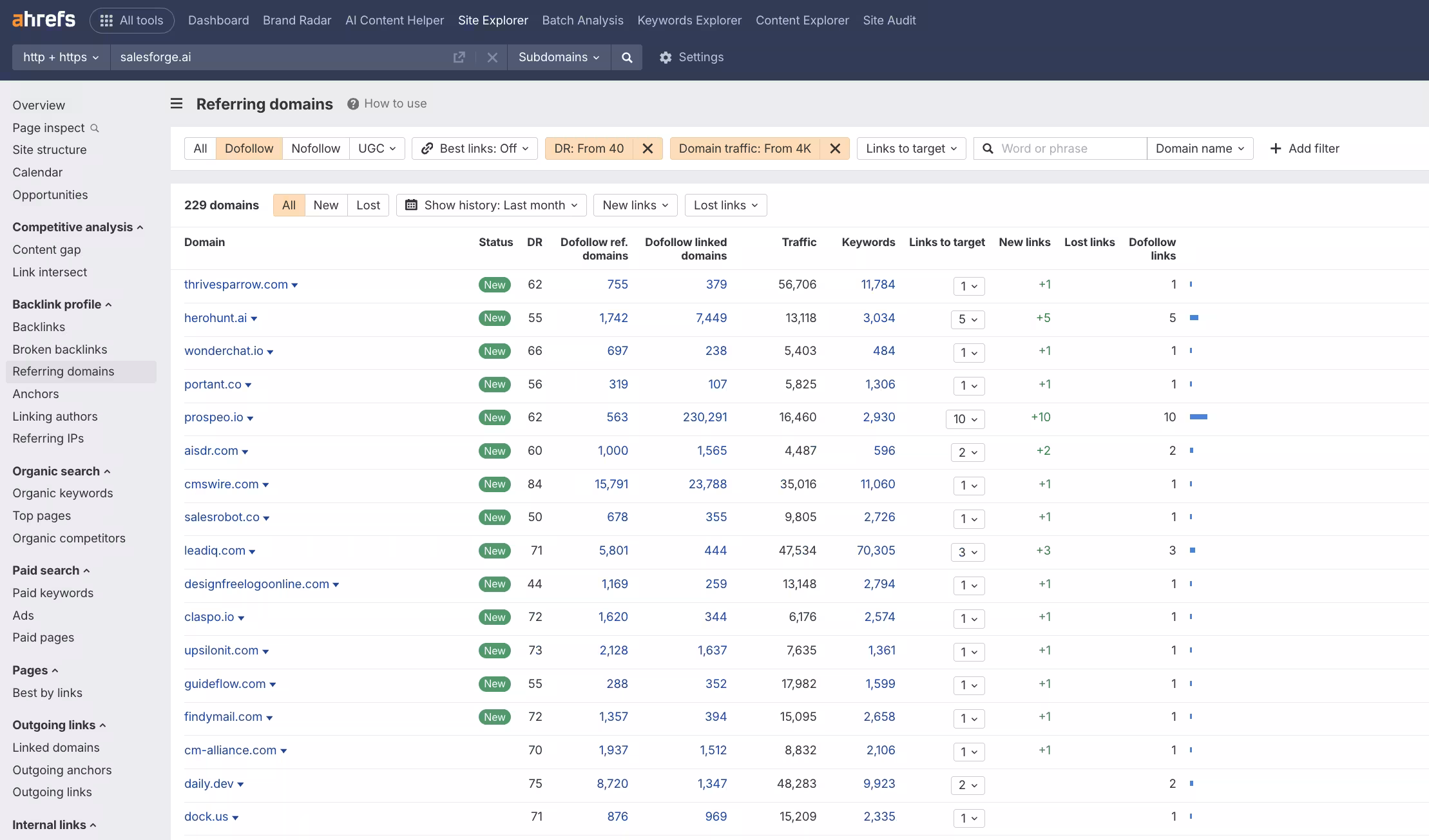Viewport: 1429px width, 840px height.
Task: Open Best links: Off dropdown
Action: (x=475, y=149)
